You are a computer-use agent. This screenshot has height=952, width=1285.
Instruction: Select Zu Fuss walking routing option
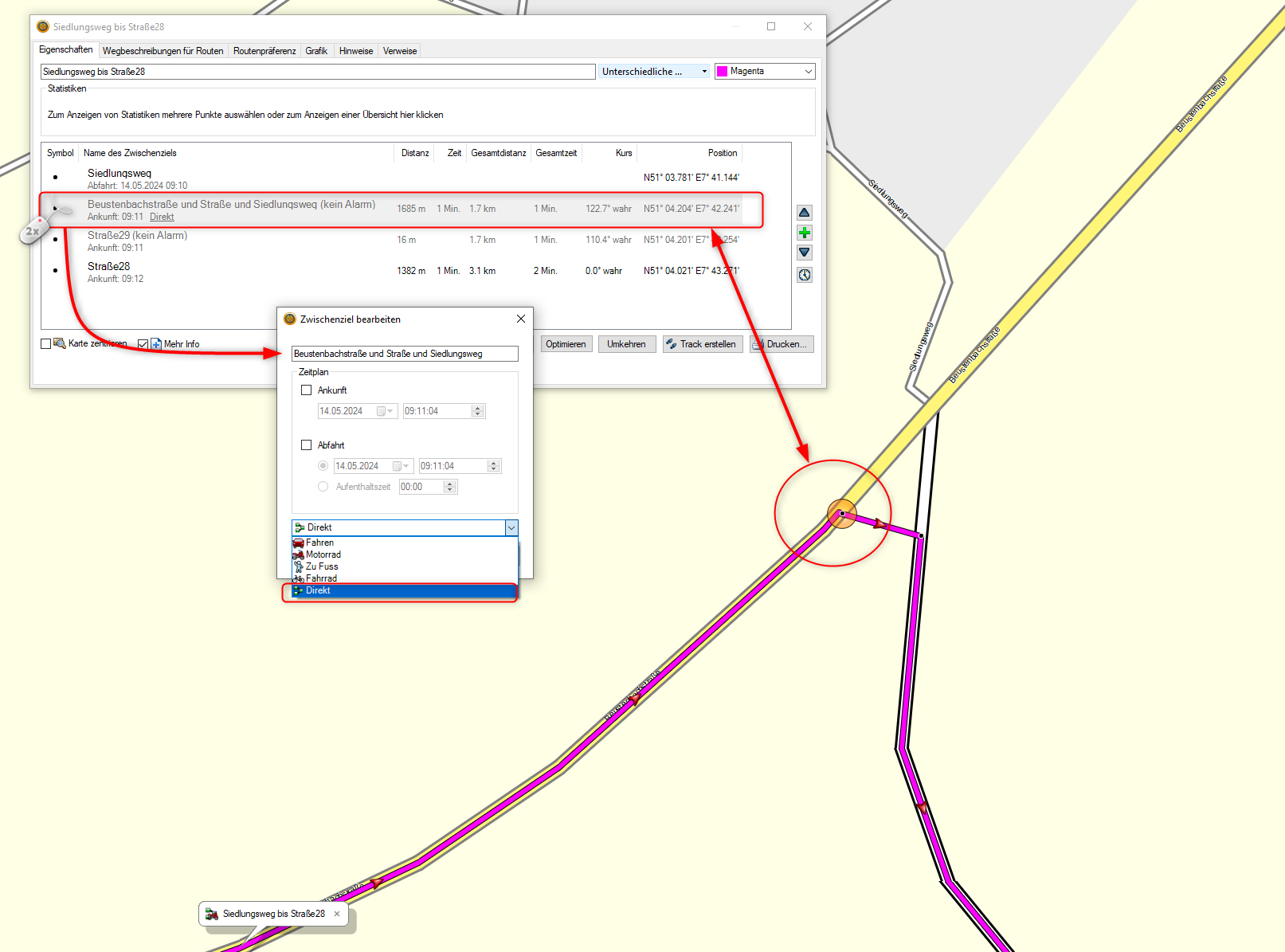[x=321, y=566]
